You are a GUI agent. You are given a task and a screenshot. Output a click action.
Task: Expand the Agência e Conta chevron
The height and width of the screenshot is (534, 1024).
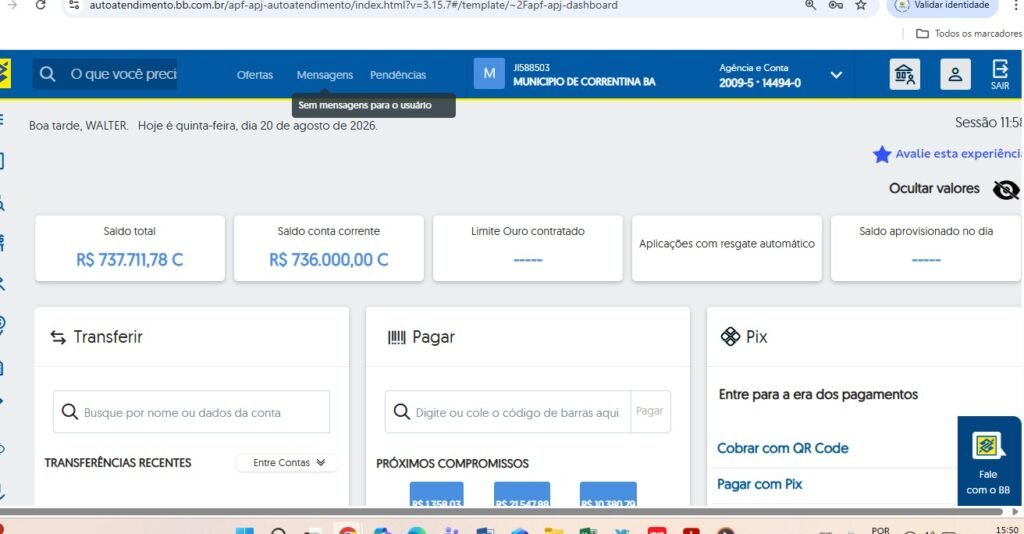[836, 75]
